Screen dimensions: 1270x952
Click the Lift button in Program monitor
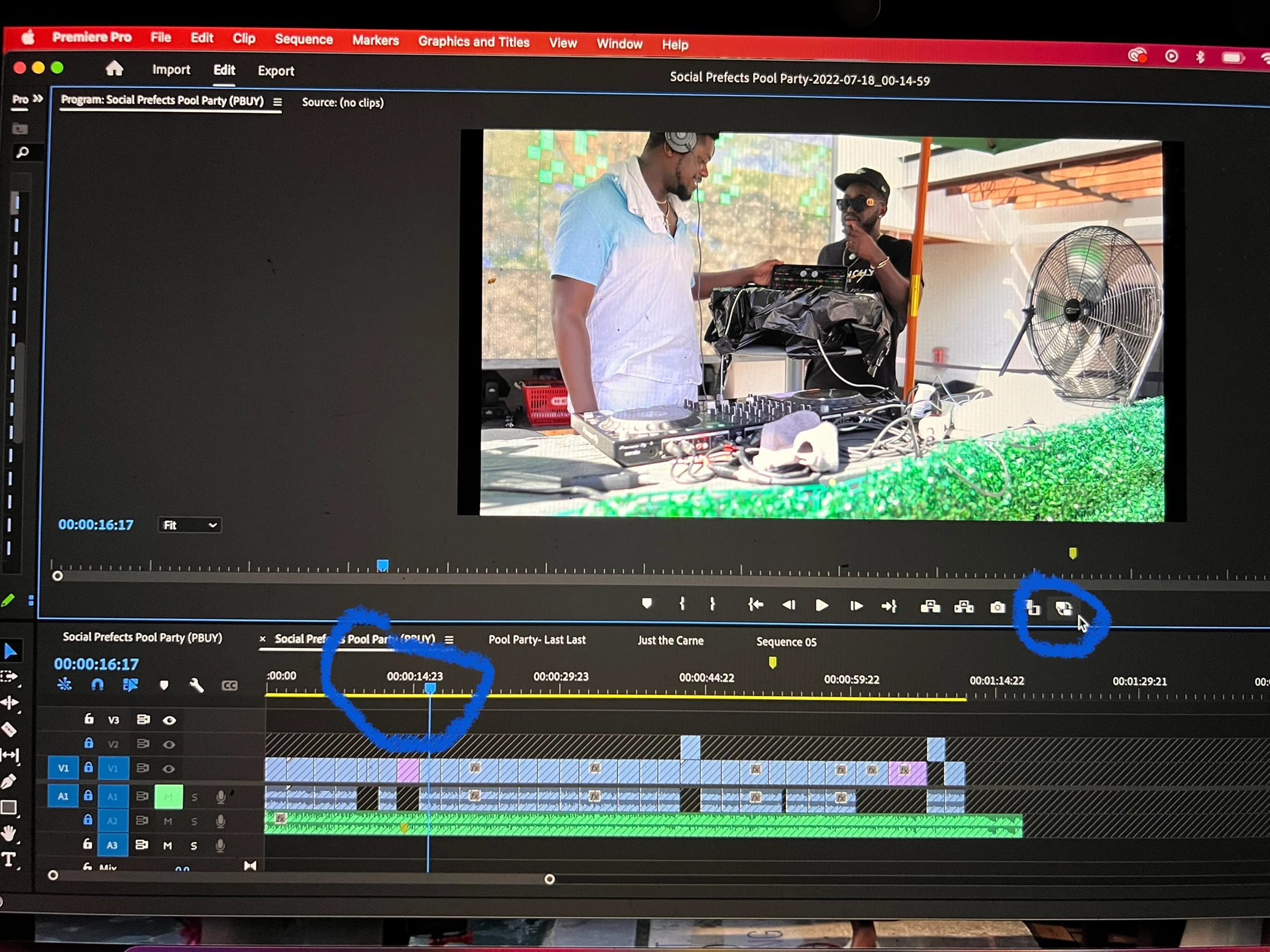(930, 607)
